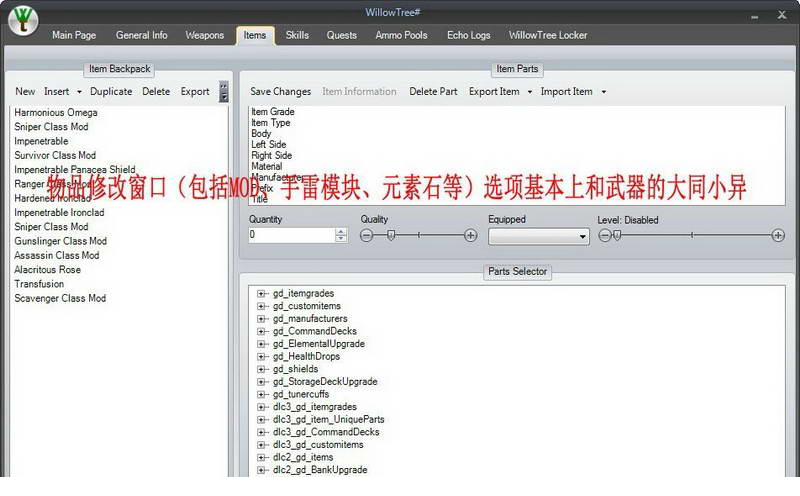Open the Import Item dropdown arrow
The image size is (800, 496).
604,92
